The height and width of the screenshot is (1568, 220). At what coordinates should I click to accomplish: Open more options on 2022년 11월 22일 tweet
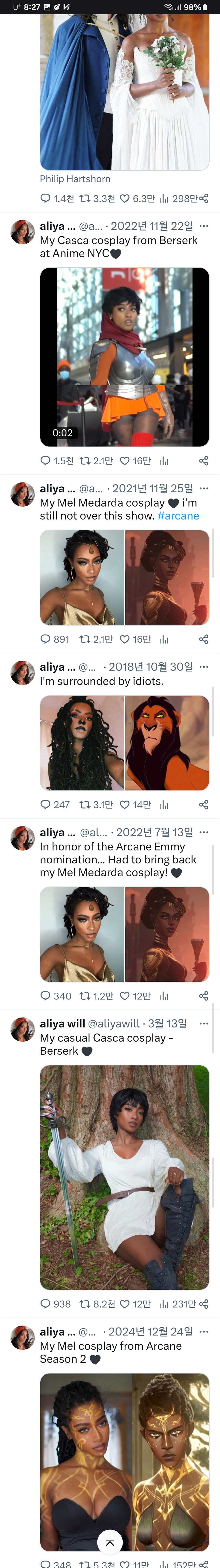click(x=204, y=226)
